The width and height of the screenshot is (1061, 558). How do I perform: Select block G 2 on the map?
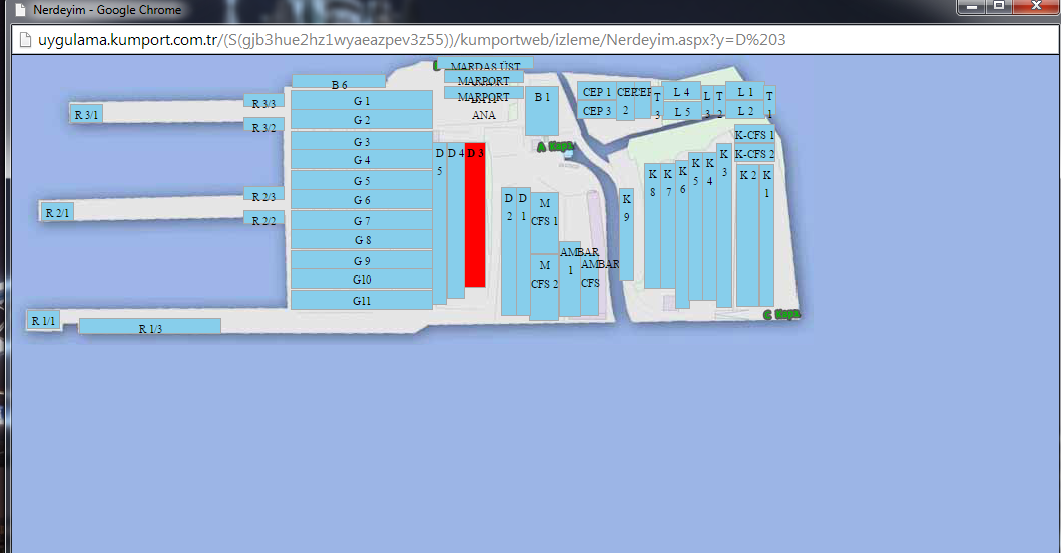point(362,119)
